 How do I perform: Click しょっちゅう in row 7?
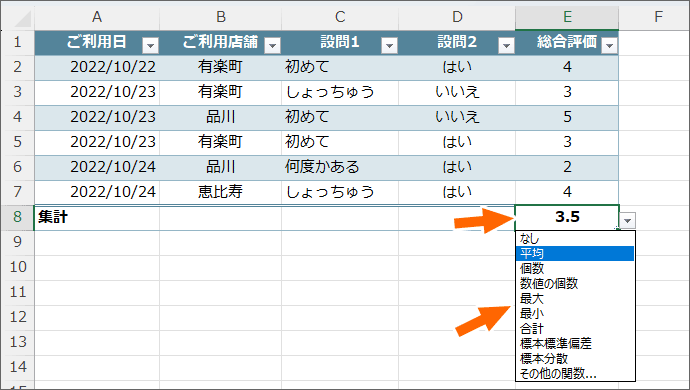tap(340, 192)
